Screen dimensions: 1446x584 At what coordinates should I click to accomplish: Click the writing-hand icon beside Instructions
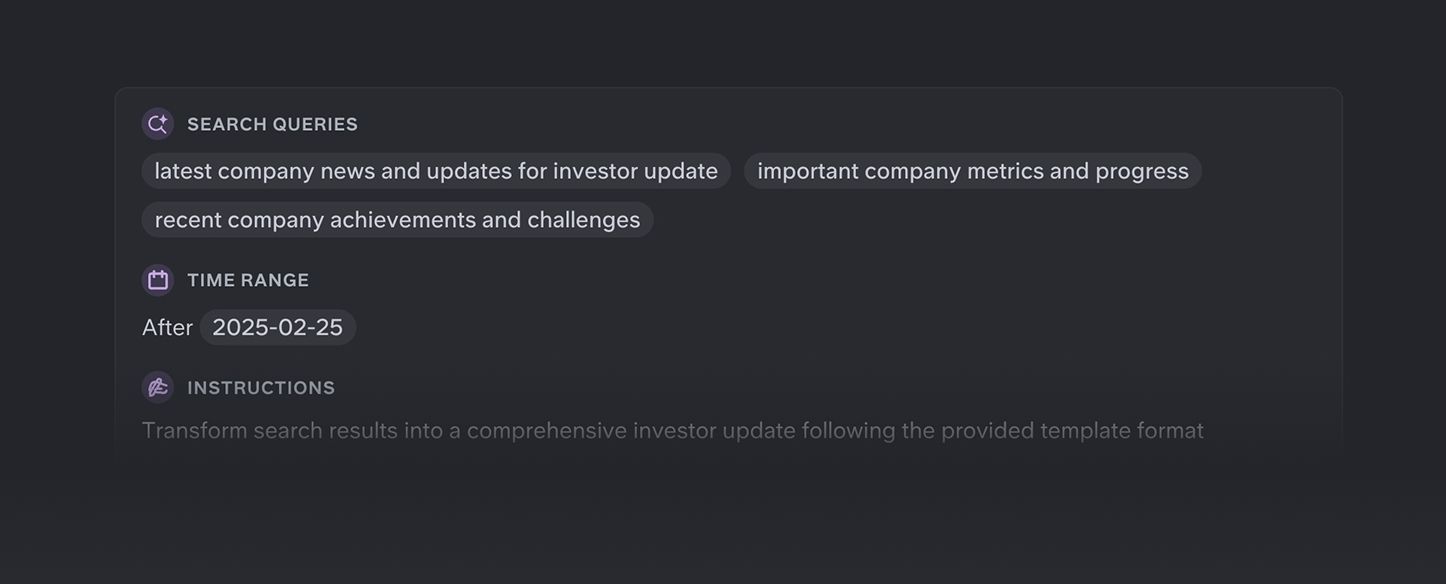tap(158, 388)
